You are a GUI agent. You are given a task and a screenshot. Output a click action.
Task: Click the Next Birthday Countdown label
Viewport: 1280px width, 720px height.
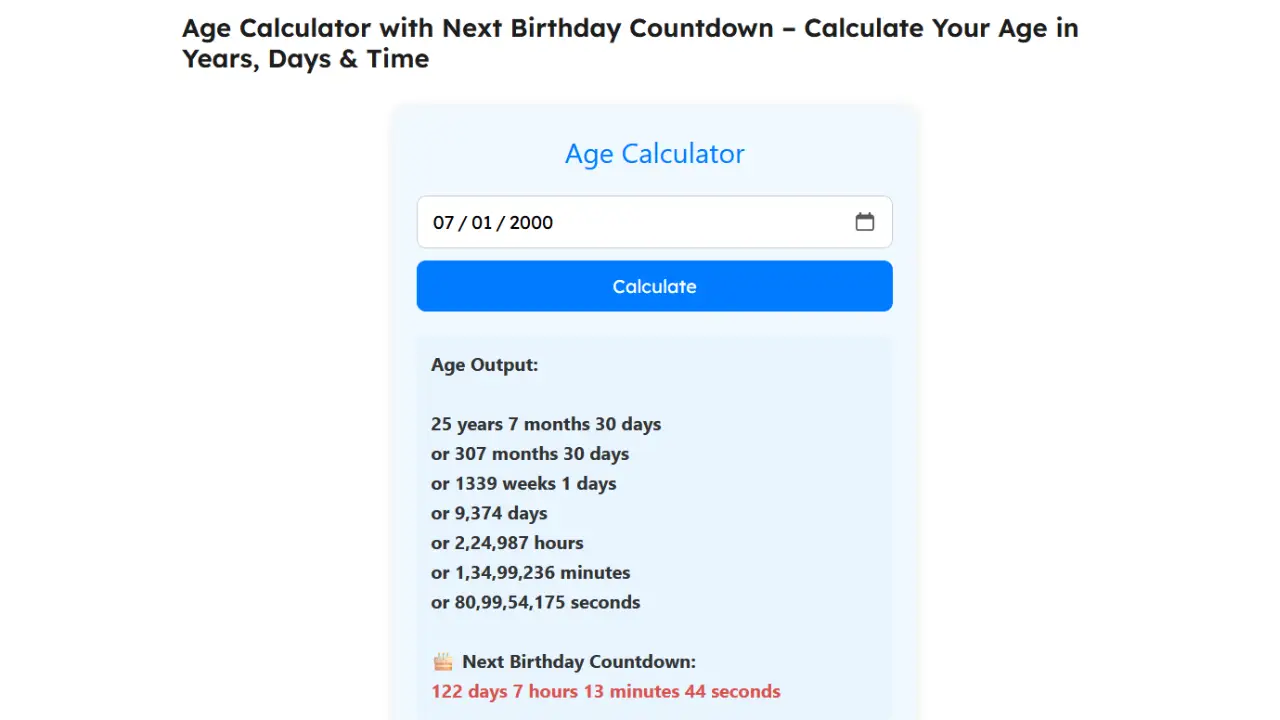click(x=578, y=662)
